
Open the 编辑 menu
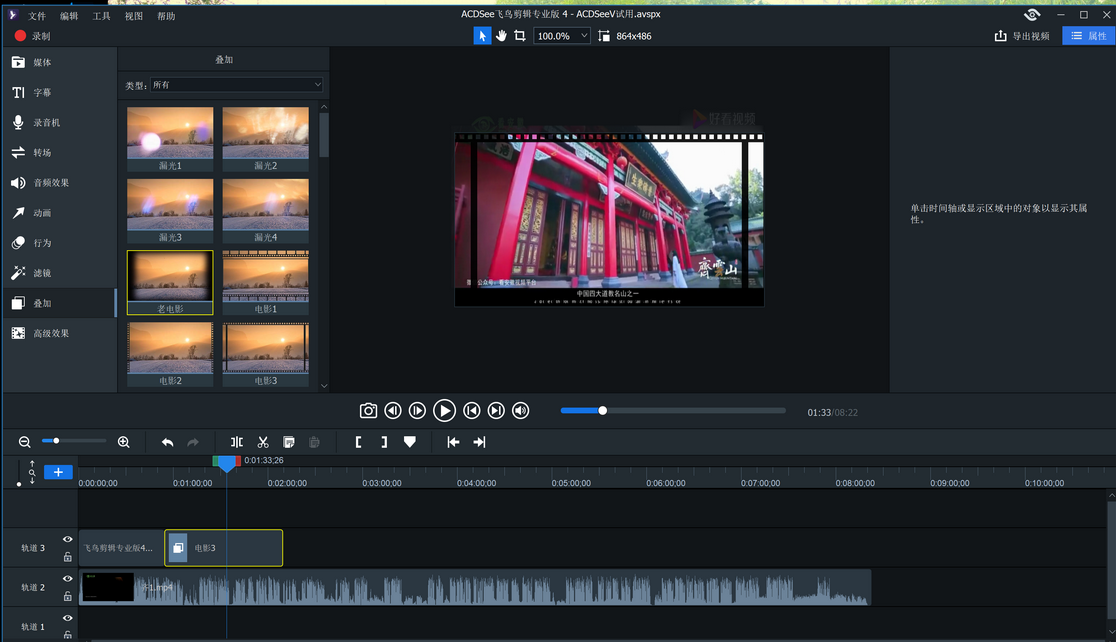[x=69, y=16]
